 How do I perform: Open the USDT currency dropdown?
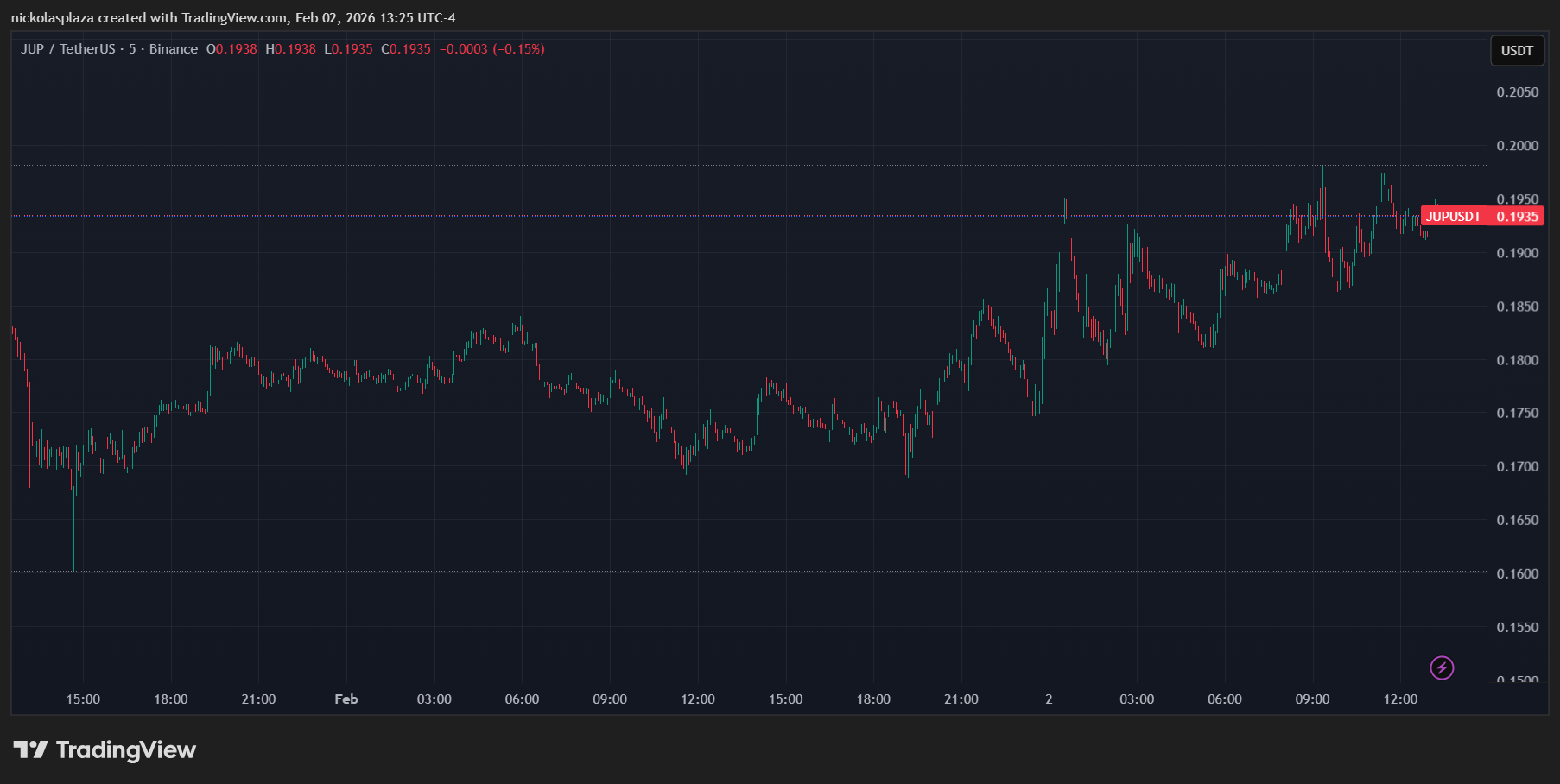(x=1516, y=51)
